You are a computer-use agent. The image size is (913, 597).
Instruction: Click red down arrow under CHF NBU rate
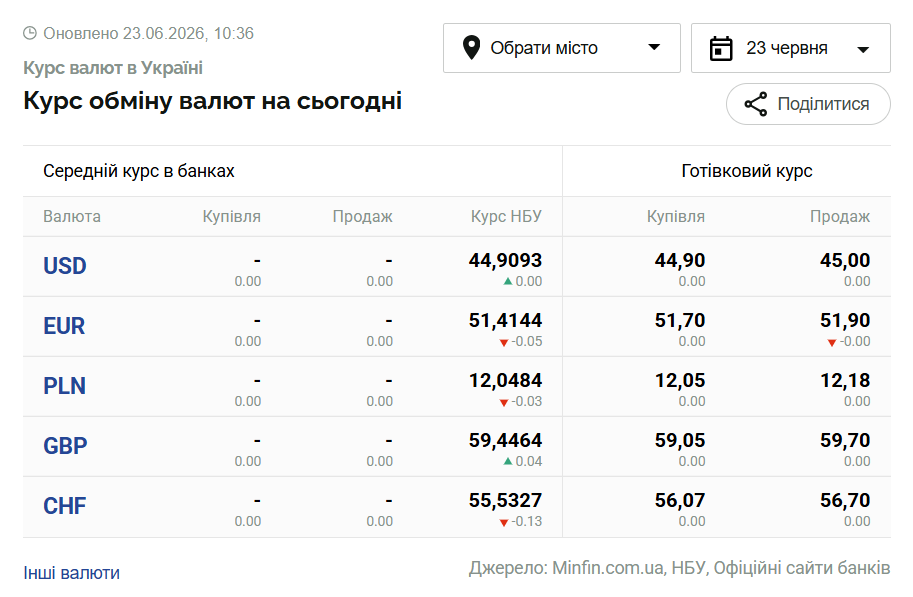point(504,522)
